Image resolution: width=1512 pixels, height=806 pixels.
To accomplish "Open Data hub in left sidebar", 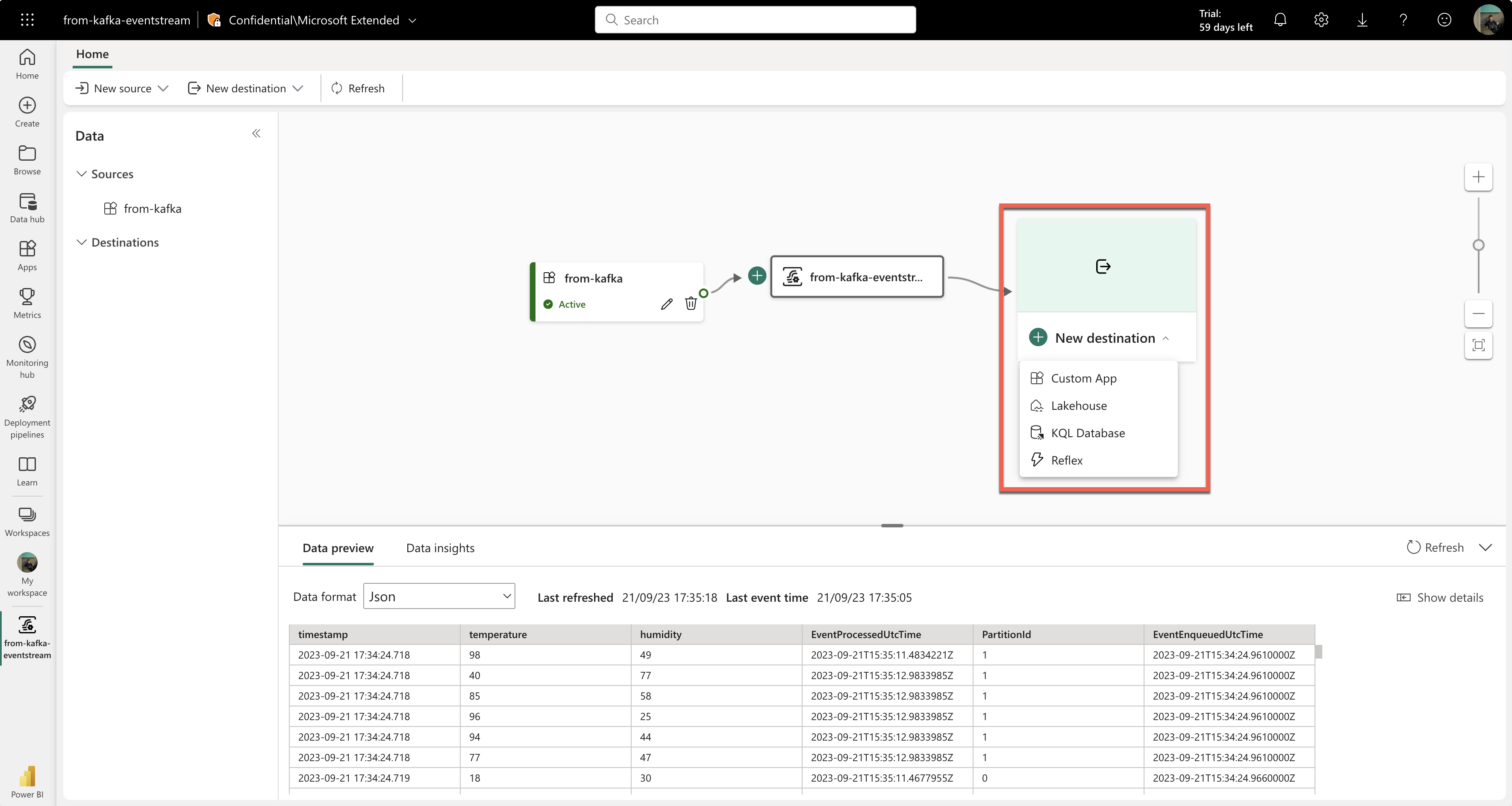I will [x=27, y=208].
